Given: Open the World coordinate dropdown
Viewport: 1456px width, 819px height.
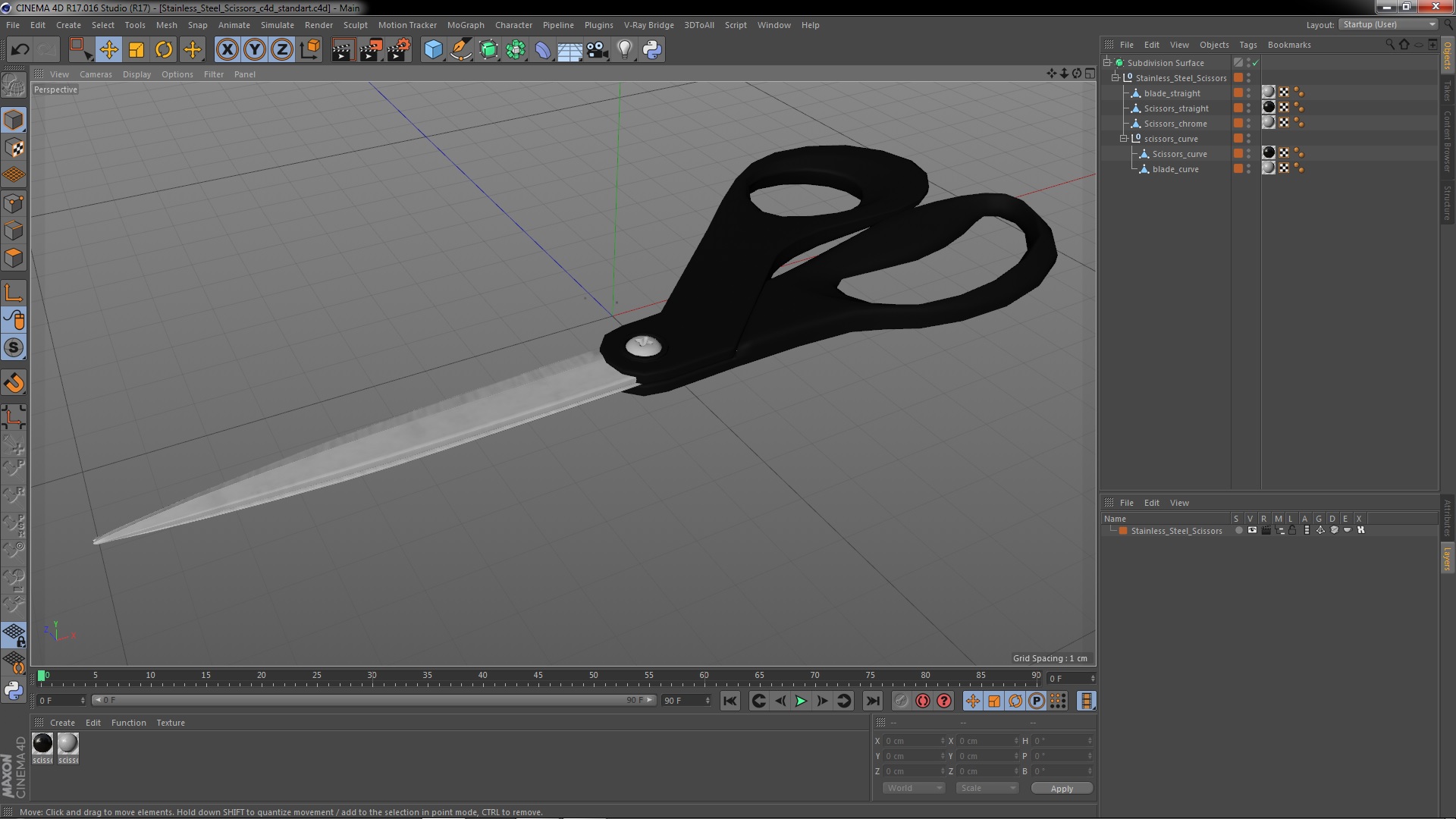Looking at the screenshot, I should 914,788.
